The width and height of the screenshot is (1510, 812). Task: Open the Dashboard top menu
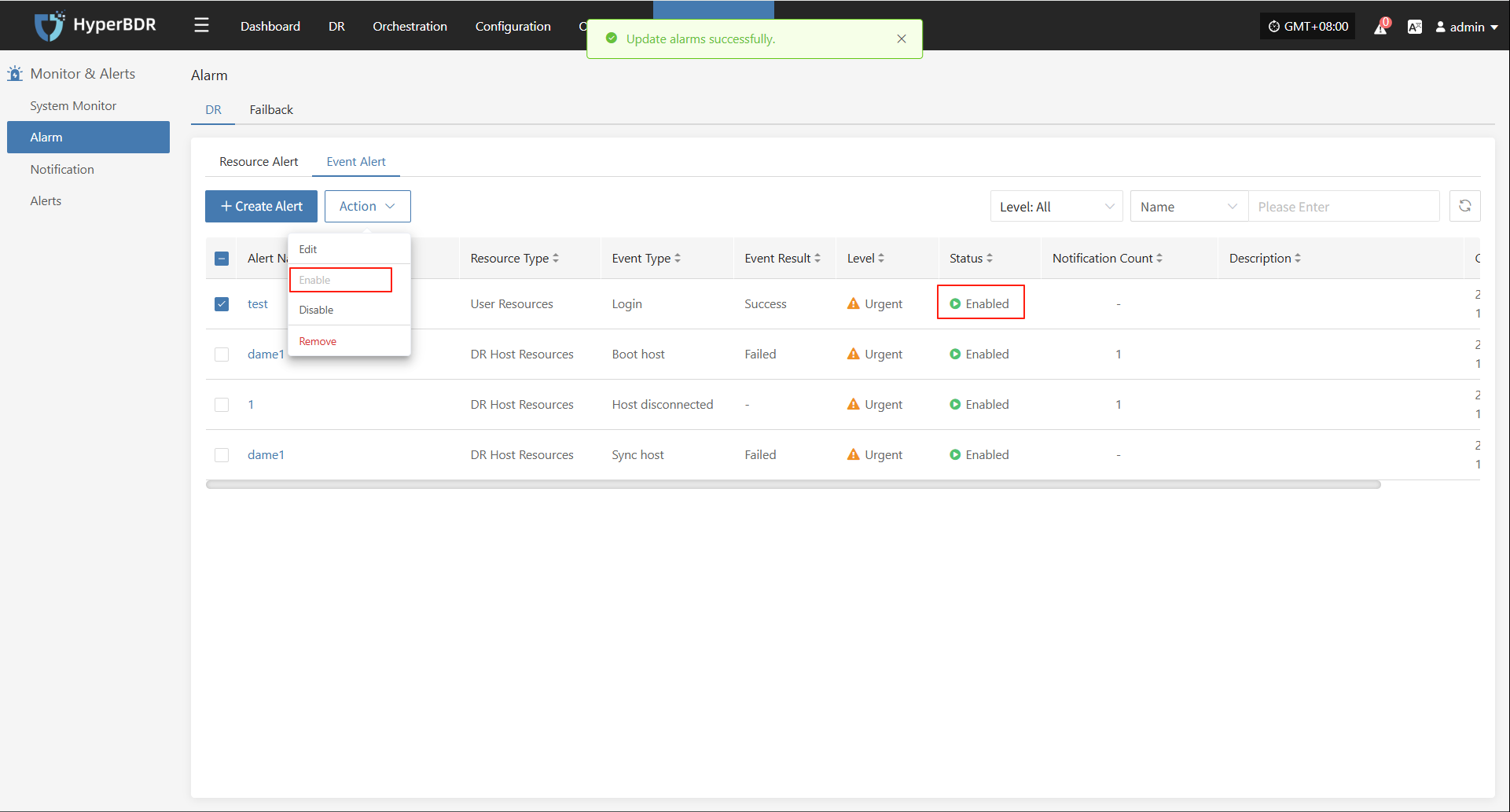[x=270, y=26]
